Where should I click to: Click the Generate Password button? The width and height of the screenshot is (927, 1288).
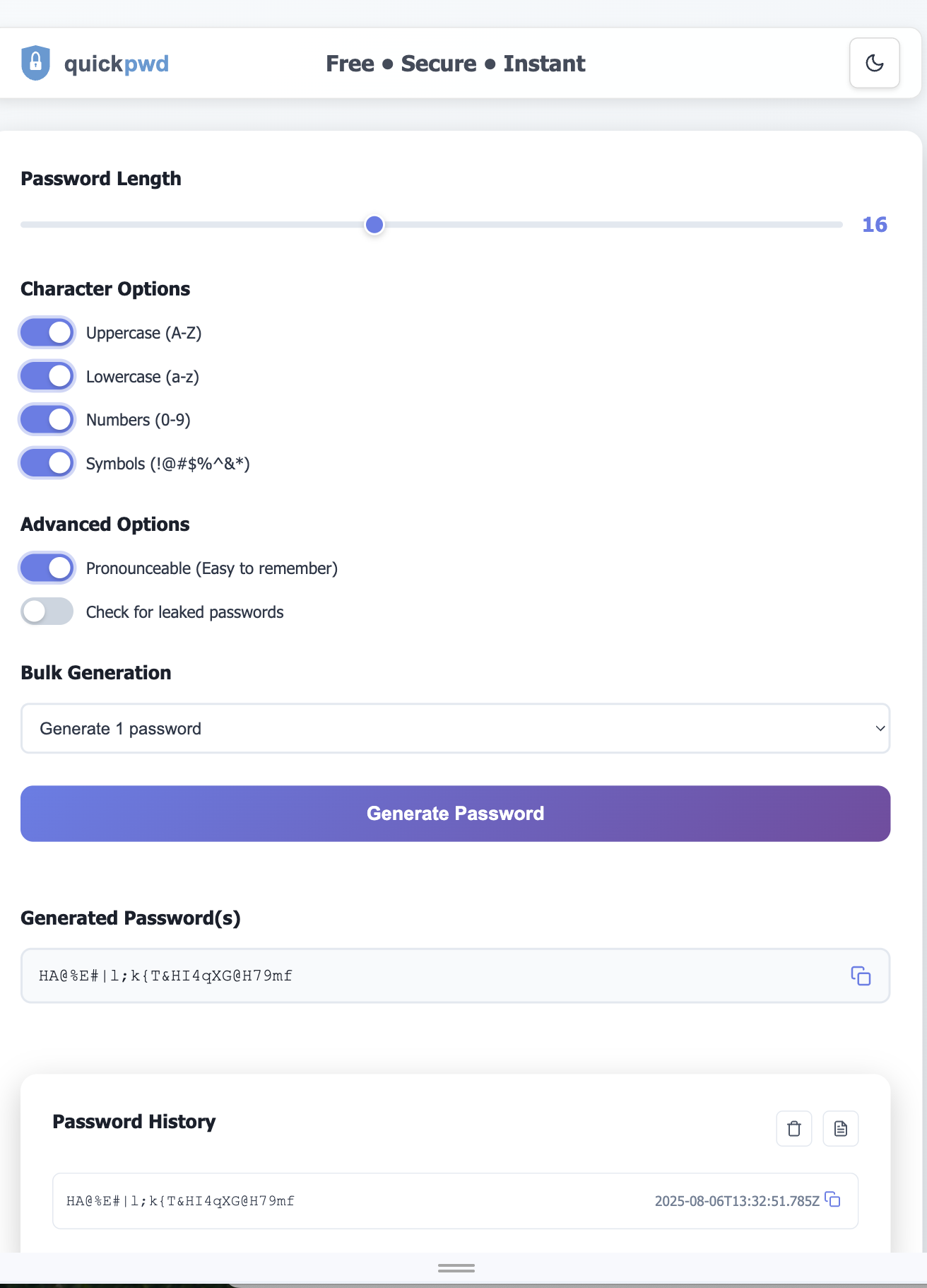click(455, 814)
